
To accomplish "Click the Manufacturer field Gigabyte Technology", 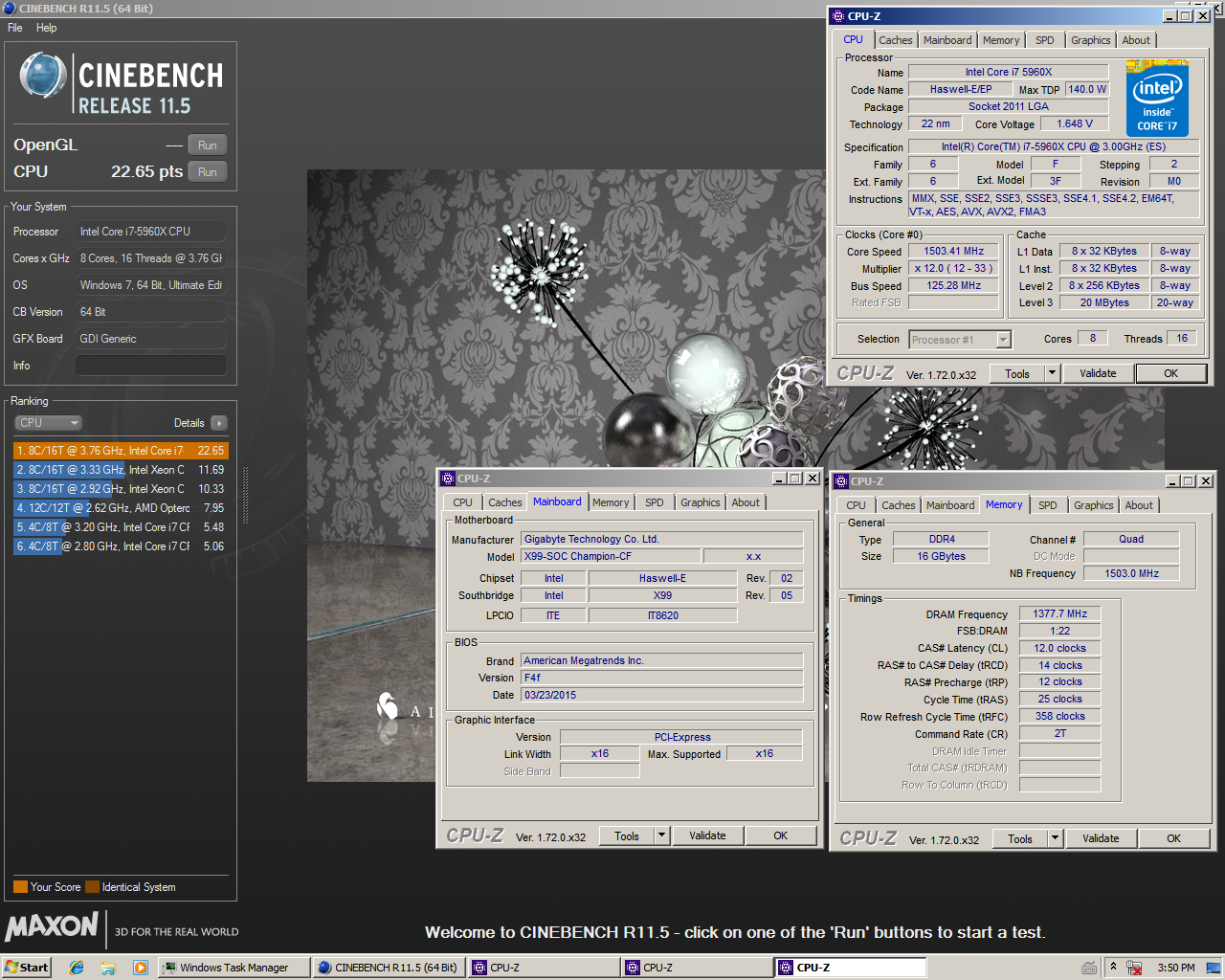I will click(662, 540).
